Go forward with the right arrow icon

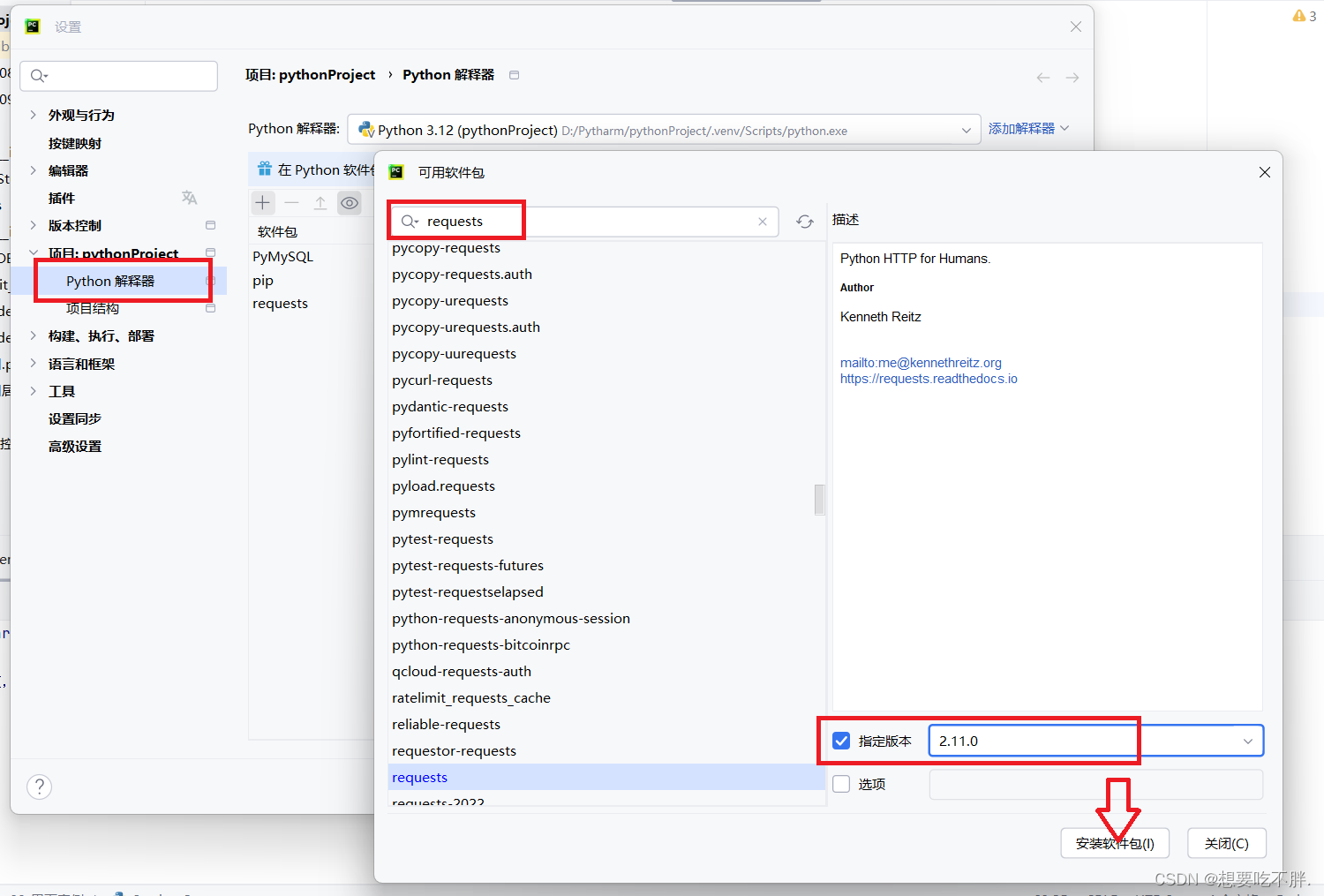(1072, 78)
